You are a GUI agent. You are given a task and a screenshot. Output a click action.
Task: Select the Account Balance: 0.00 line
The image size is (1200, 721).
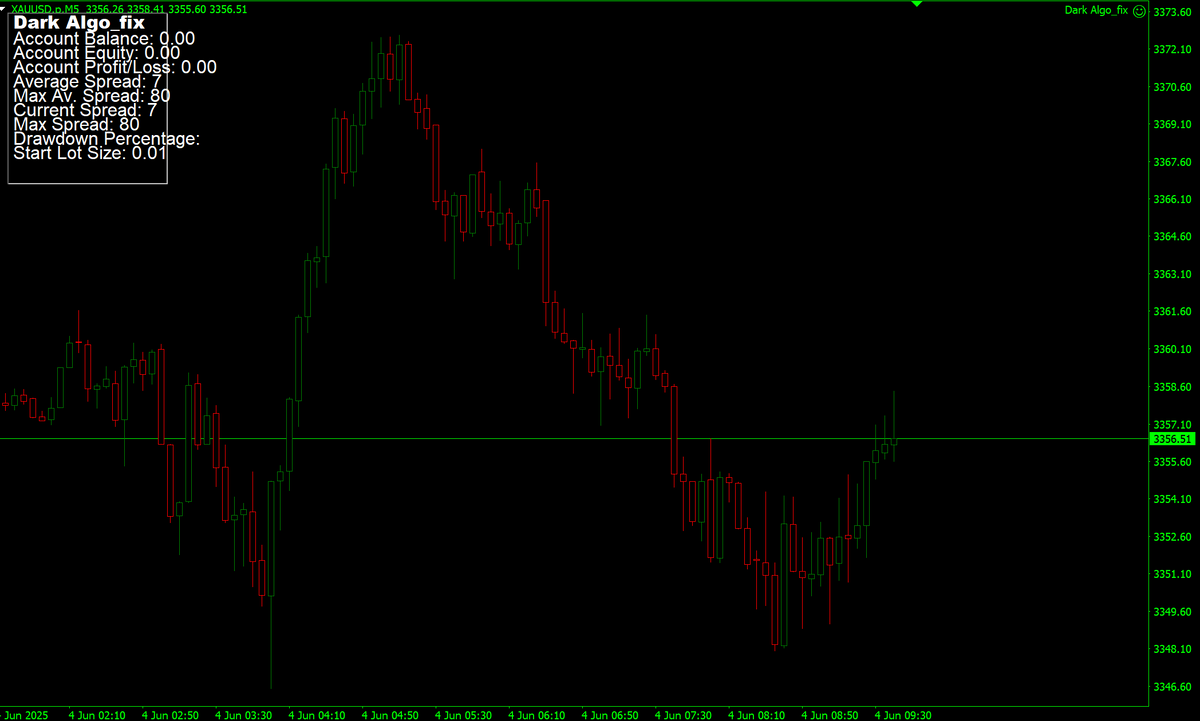pos(104,39)
